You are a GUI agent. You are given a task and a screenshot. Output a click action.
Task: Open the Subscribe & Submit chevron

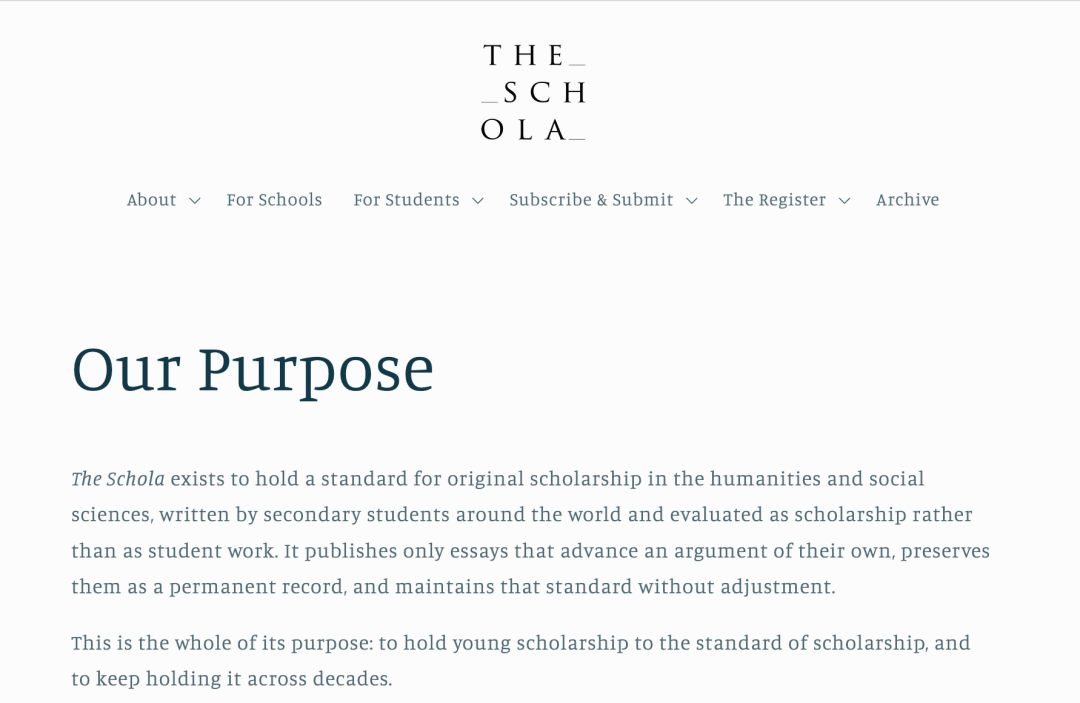692,200
